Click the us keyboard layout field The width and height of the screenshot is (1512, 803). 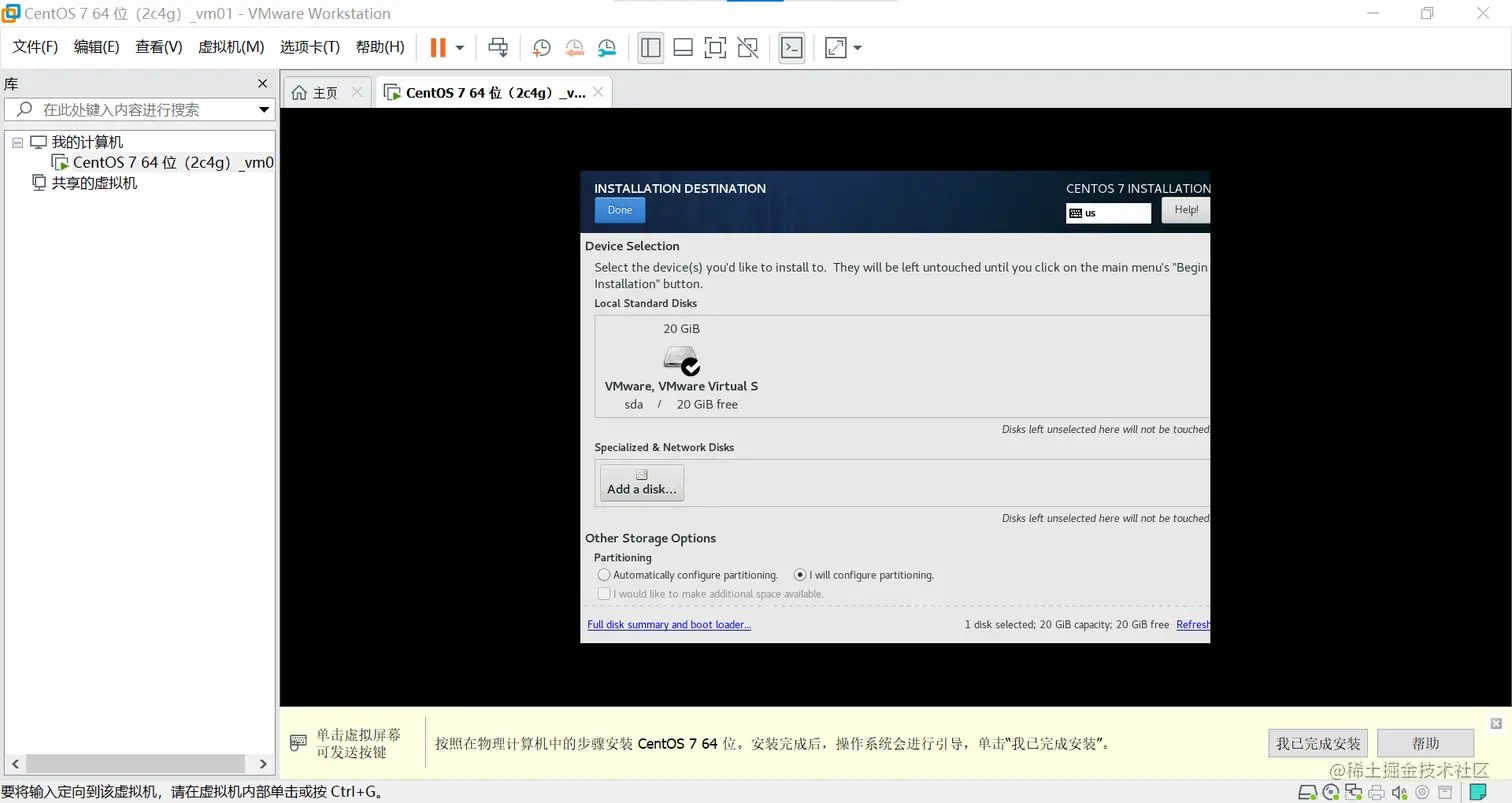[1108, 213]
